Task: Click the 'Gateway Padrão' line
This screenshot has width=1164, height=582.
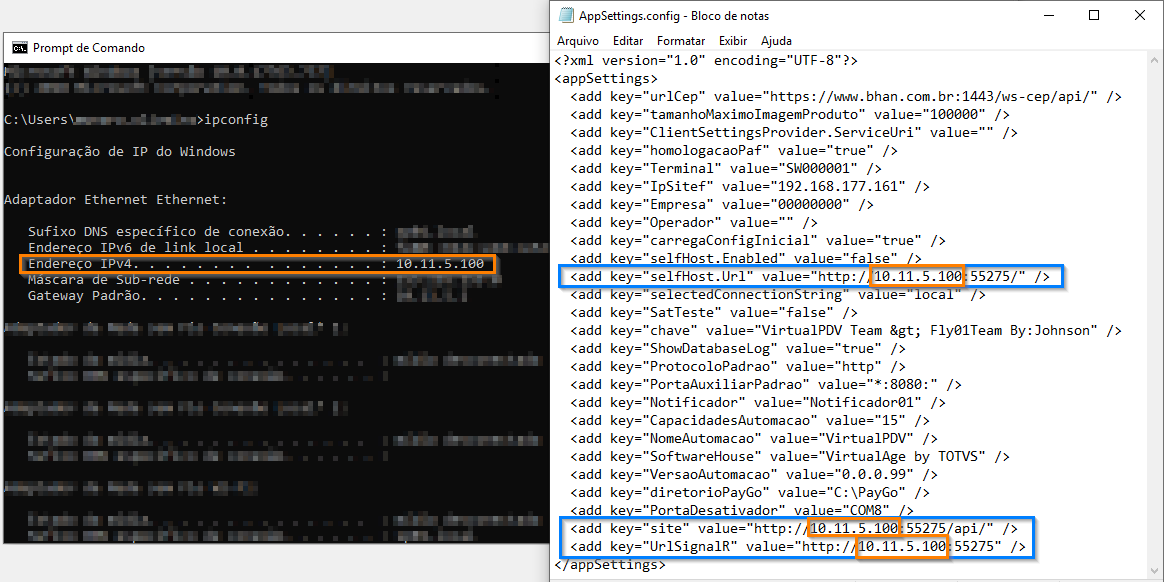Action: (x=247, y=295)
